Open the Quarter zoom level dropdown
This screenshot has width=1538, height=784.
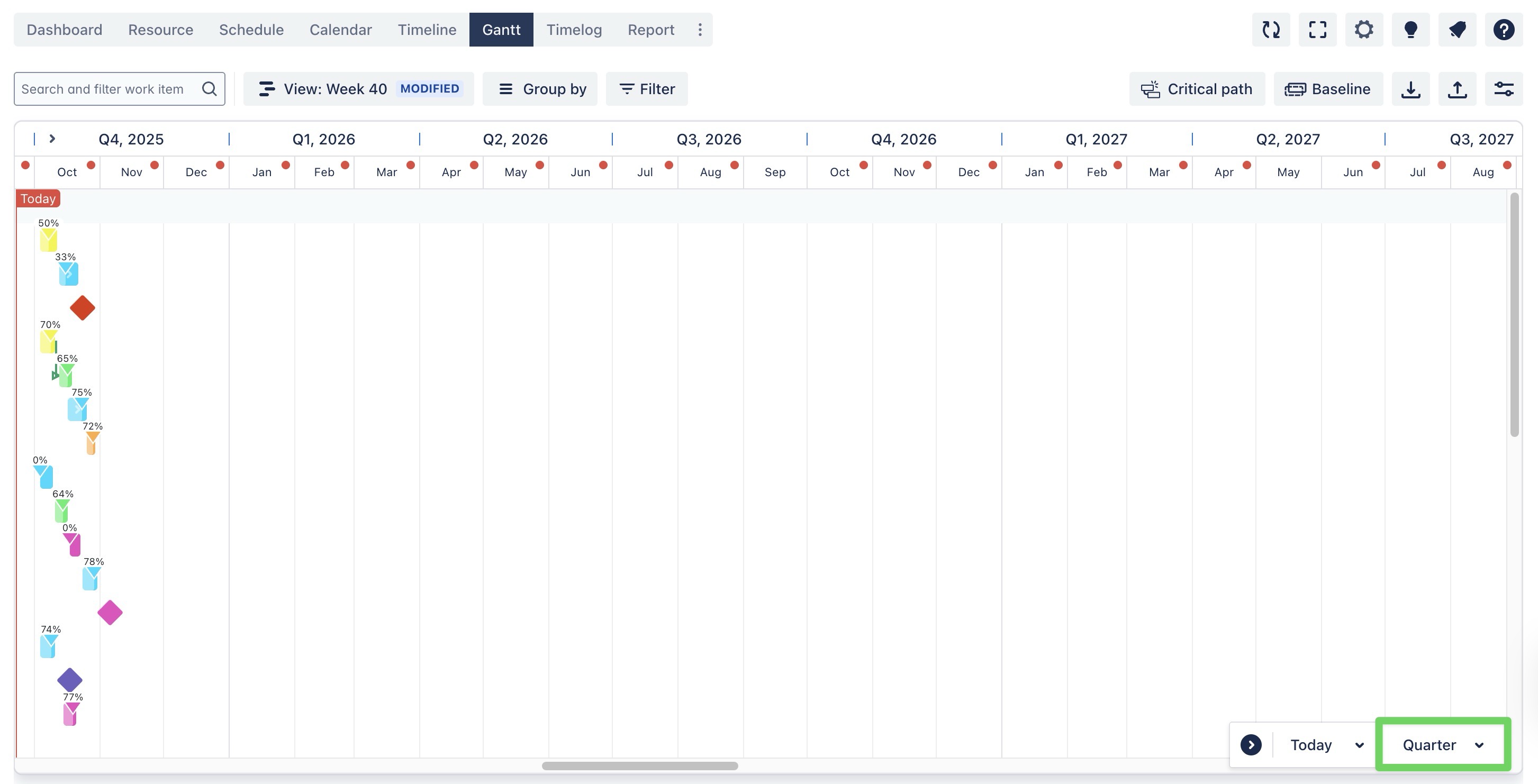(1443, 744)
